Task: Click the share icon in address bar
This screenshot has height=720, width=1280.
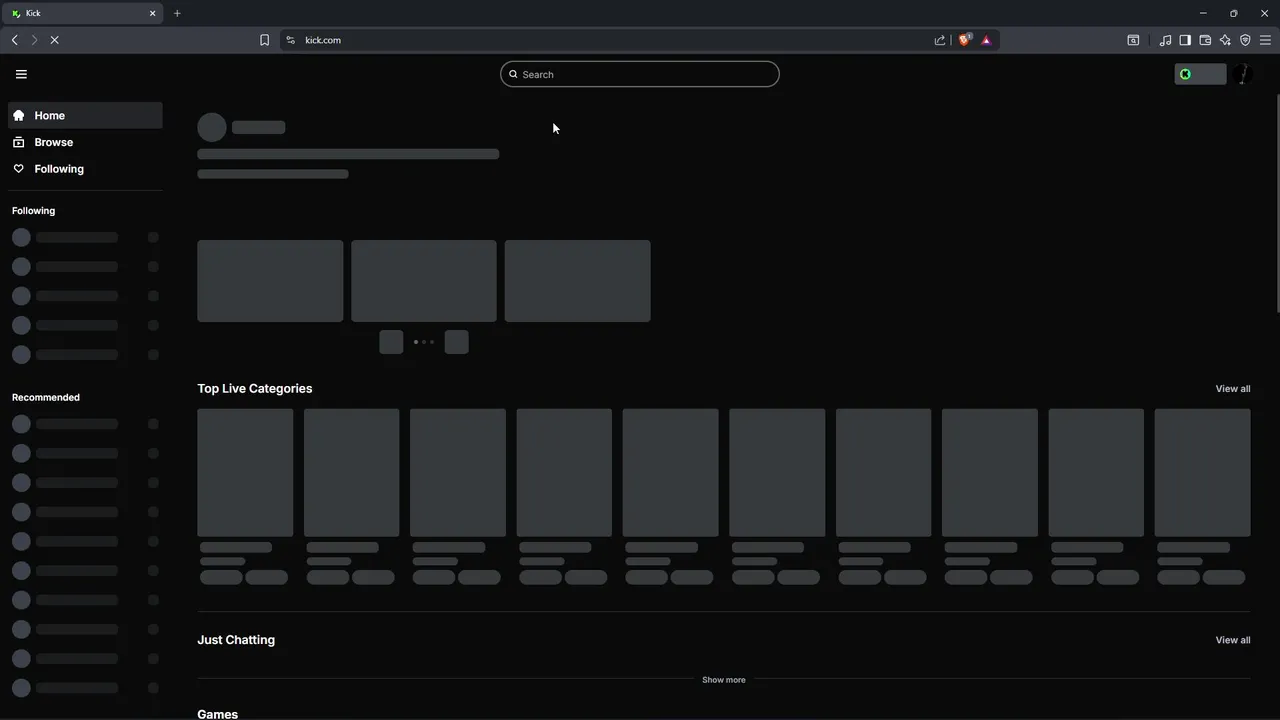Action: click(x=940, y=40)
